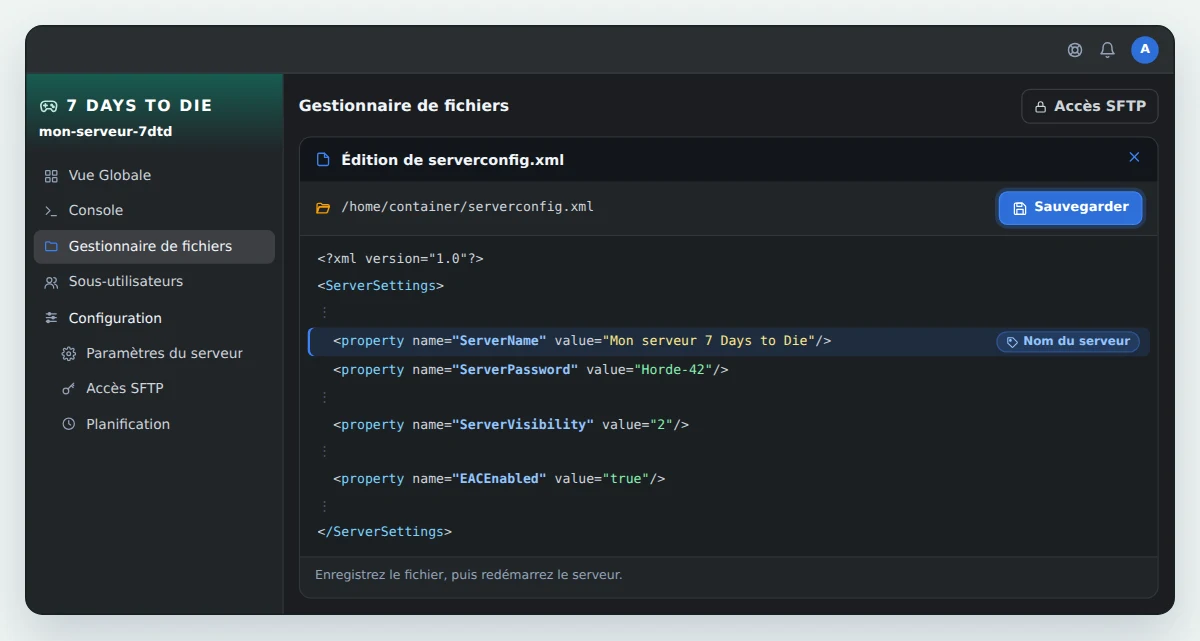Click the value "Horde-42"

tap(673, 370)
